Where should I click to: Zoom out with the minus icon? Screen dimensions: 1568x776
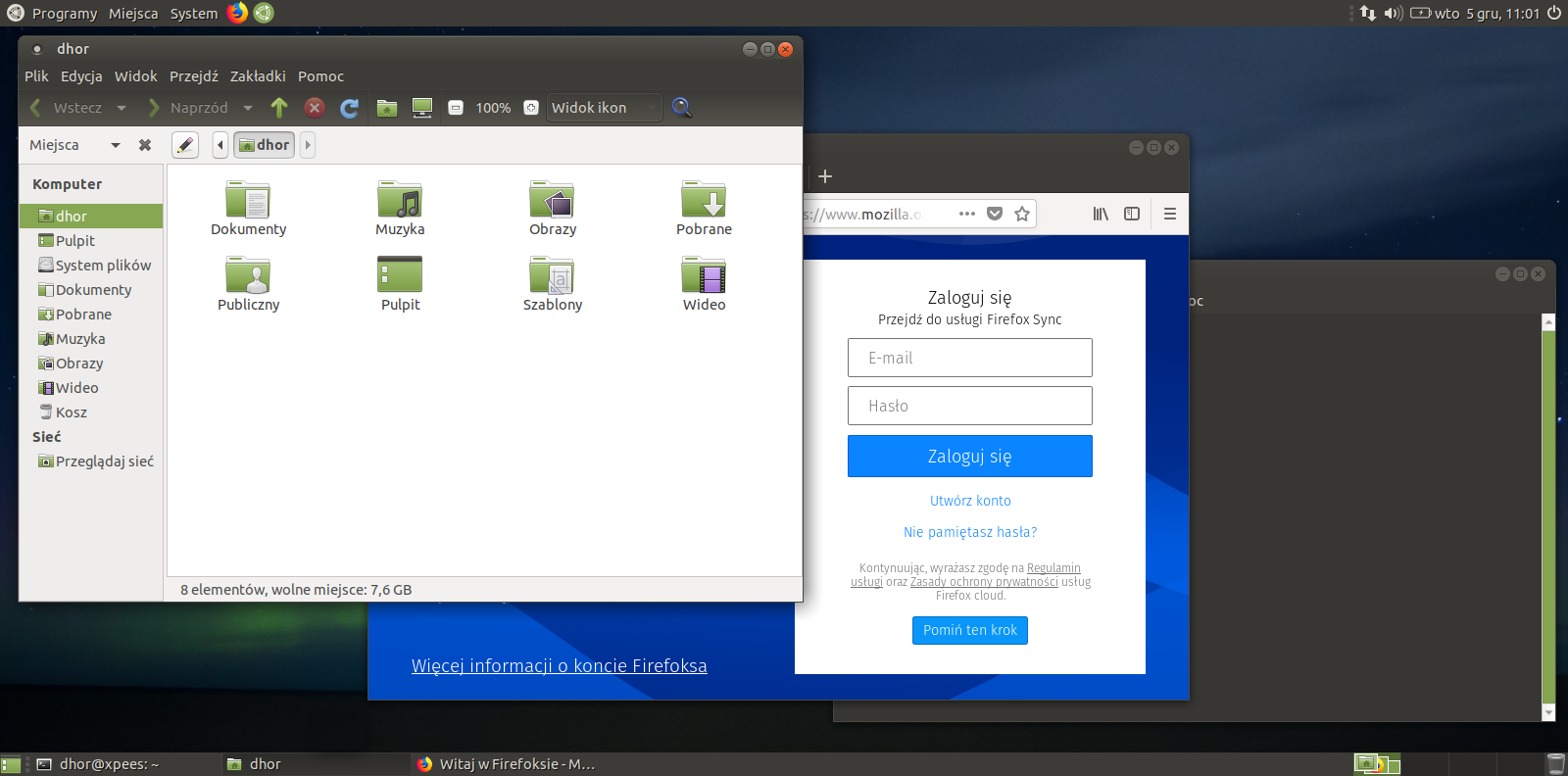click(x=456, y=108)
